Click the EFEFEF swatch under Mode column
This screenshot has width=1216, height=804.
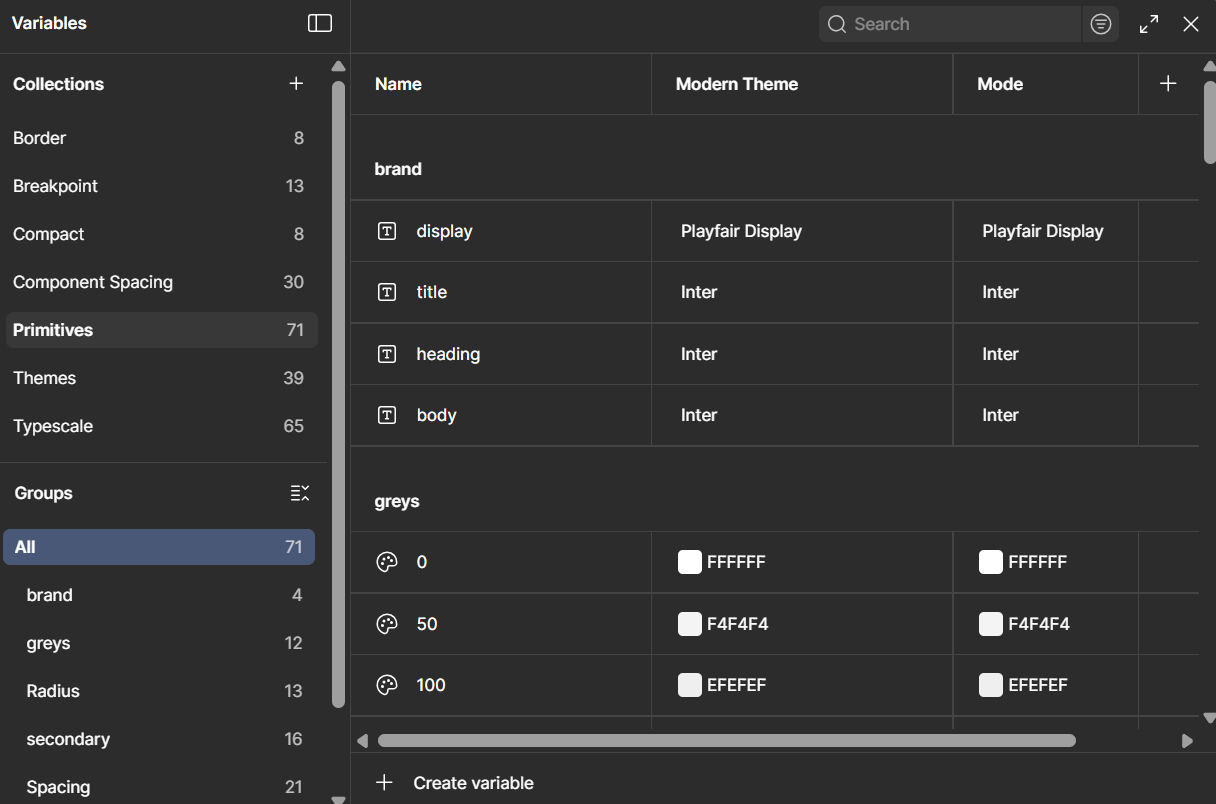991,685
